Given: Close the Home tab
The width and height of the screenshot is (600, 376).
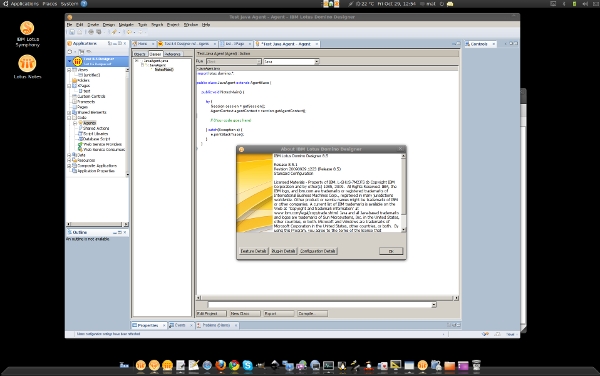Looking at the screenshot, I should coord(153,44).
